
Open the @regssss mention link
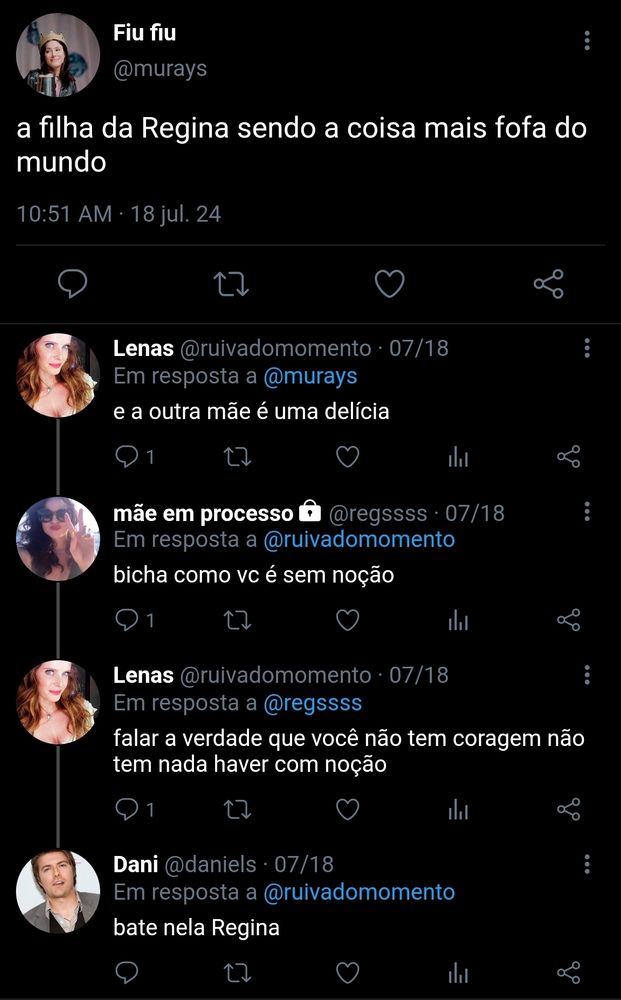point(312,703)
